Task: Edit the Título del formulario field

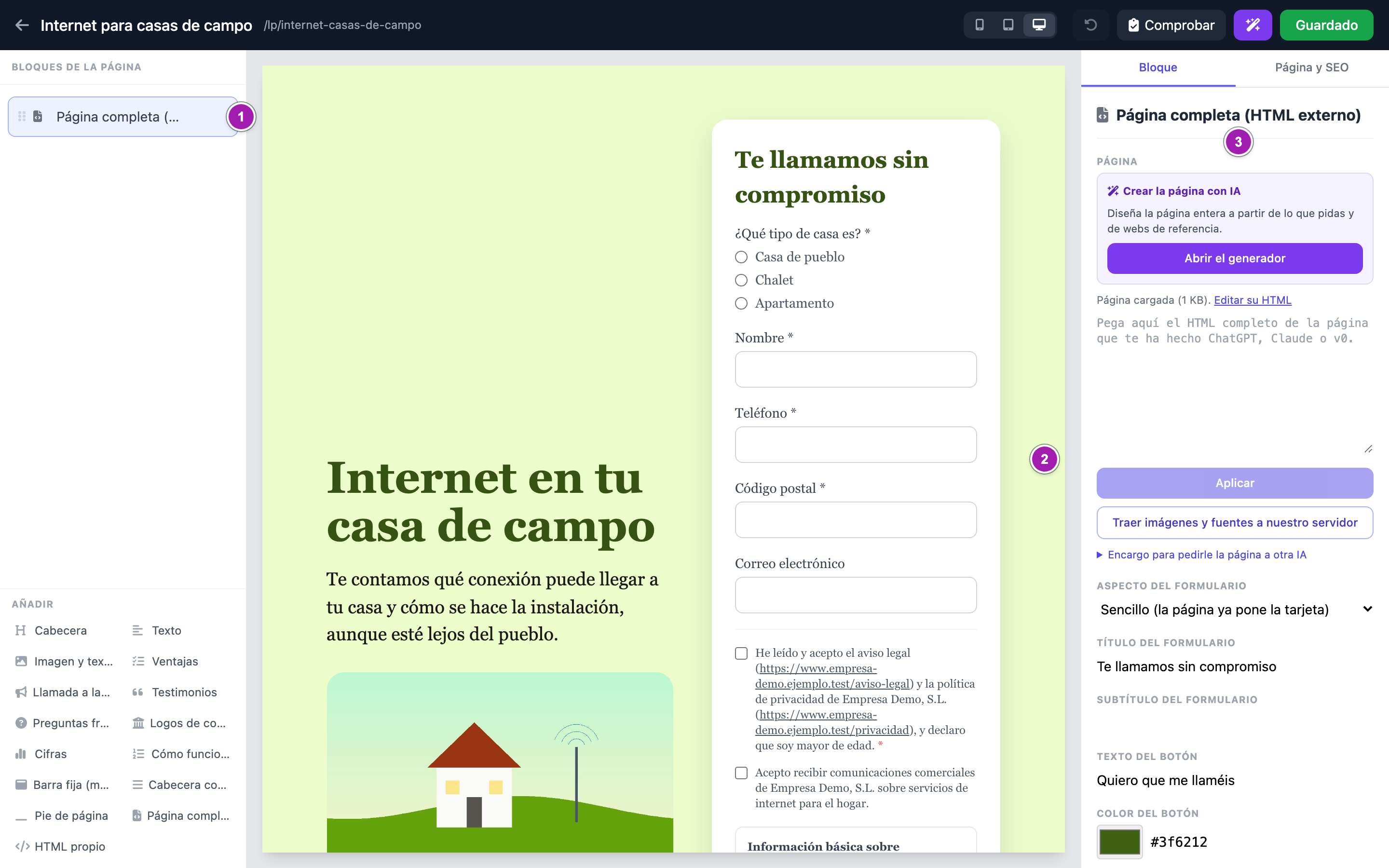Action: click(x=1235, y=666)
